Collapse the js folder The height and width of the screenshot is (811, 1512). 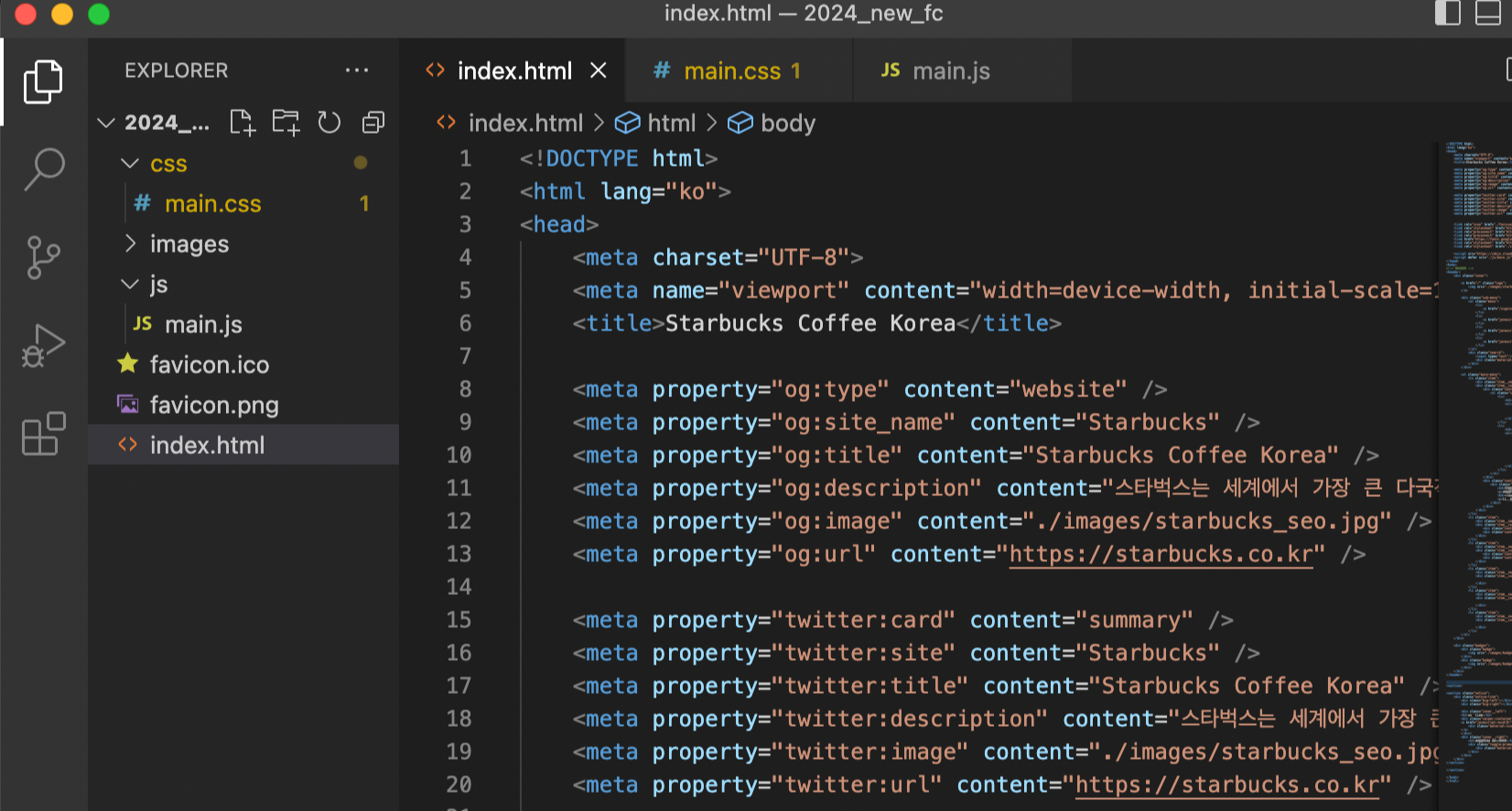coord(130,284)
